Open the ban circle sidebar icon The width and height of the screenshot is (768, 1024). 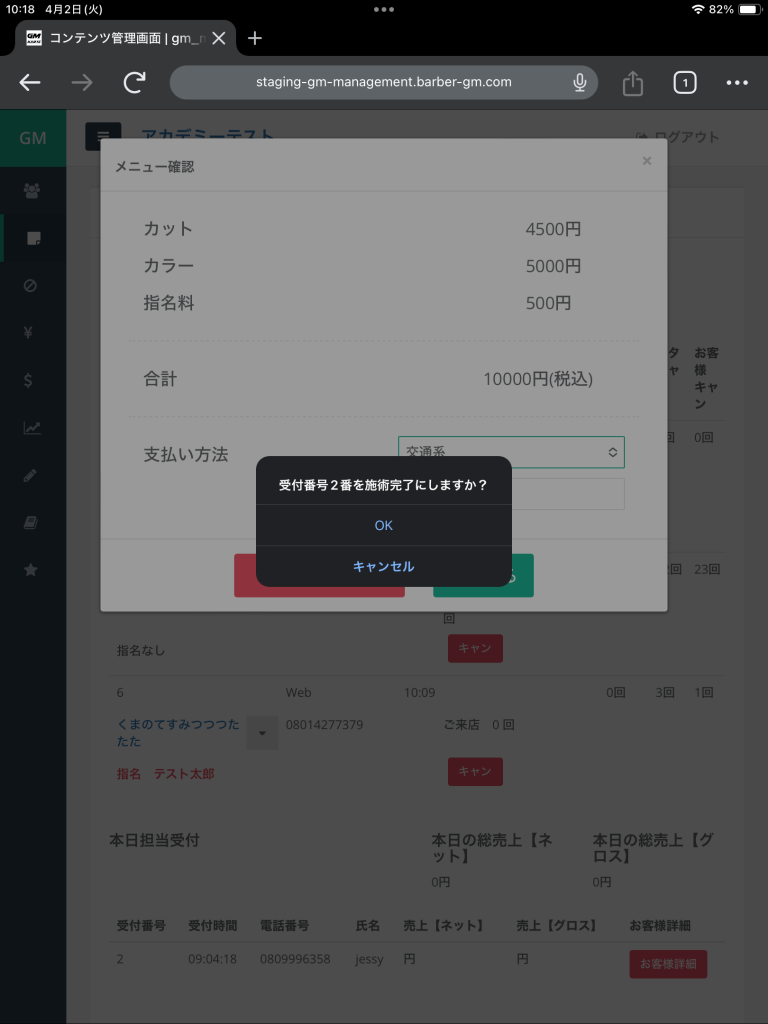click(x=31, y=286)
